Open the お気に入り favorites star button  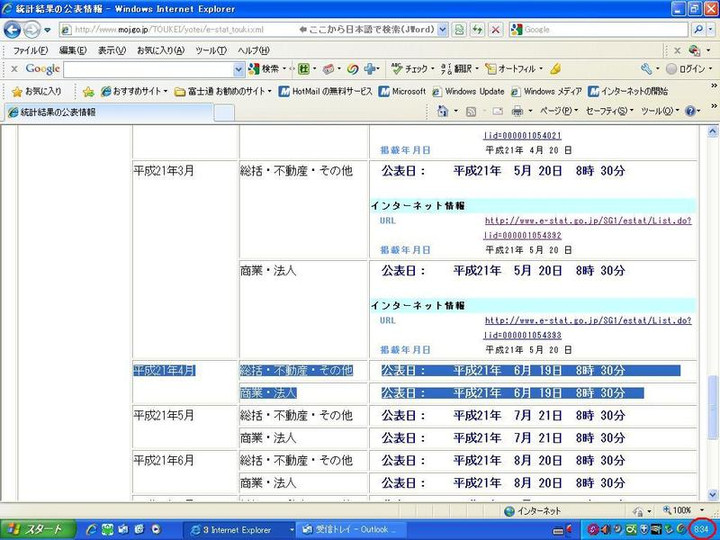36,91
